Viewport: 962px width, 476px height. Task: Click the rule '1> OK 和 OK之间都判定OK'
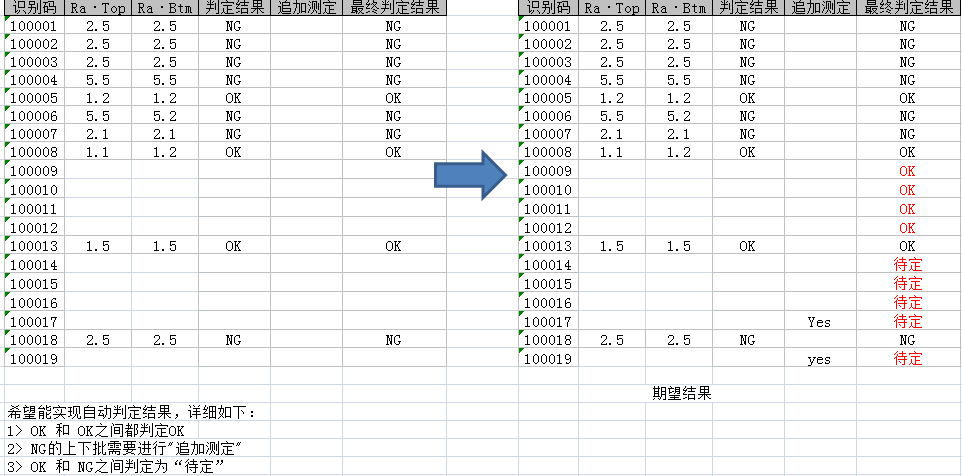coord(96,431)
